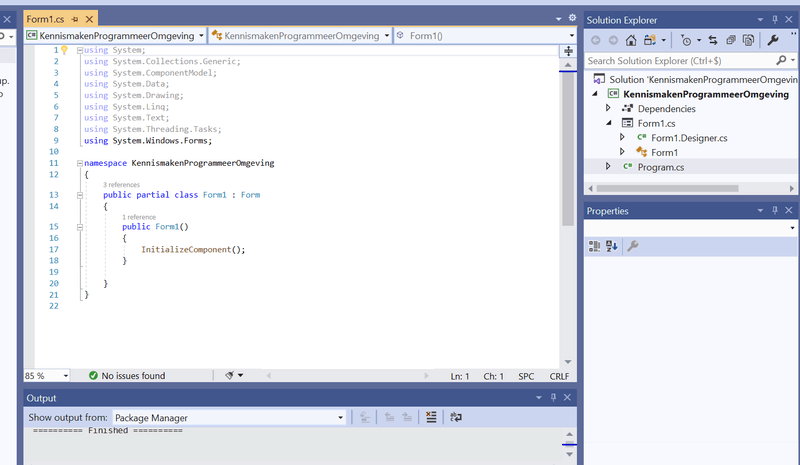Click the CRLF line ending indicator
Image resolution: width=800 pixels, height=465 pixels.
point(559,376)
